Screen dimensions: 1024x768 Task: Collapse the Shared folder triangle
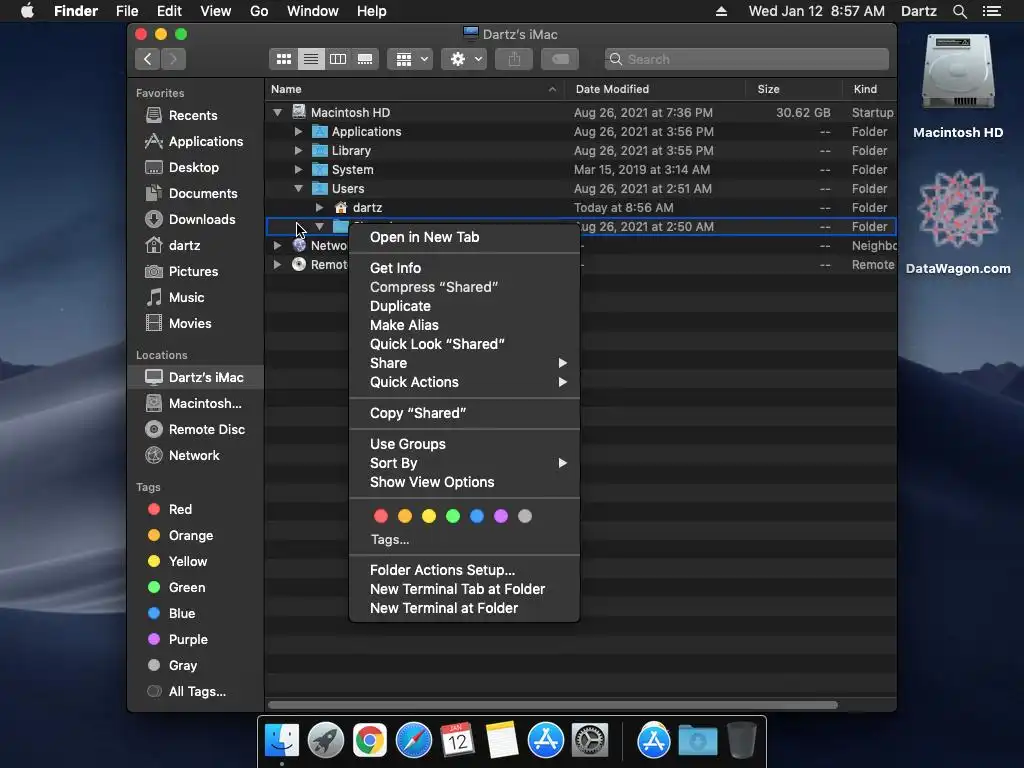[x=319, y=227]
